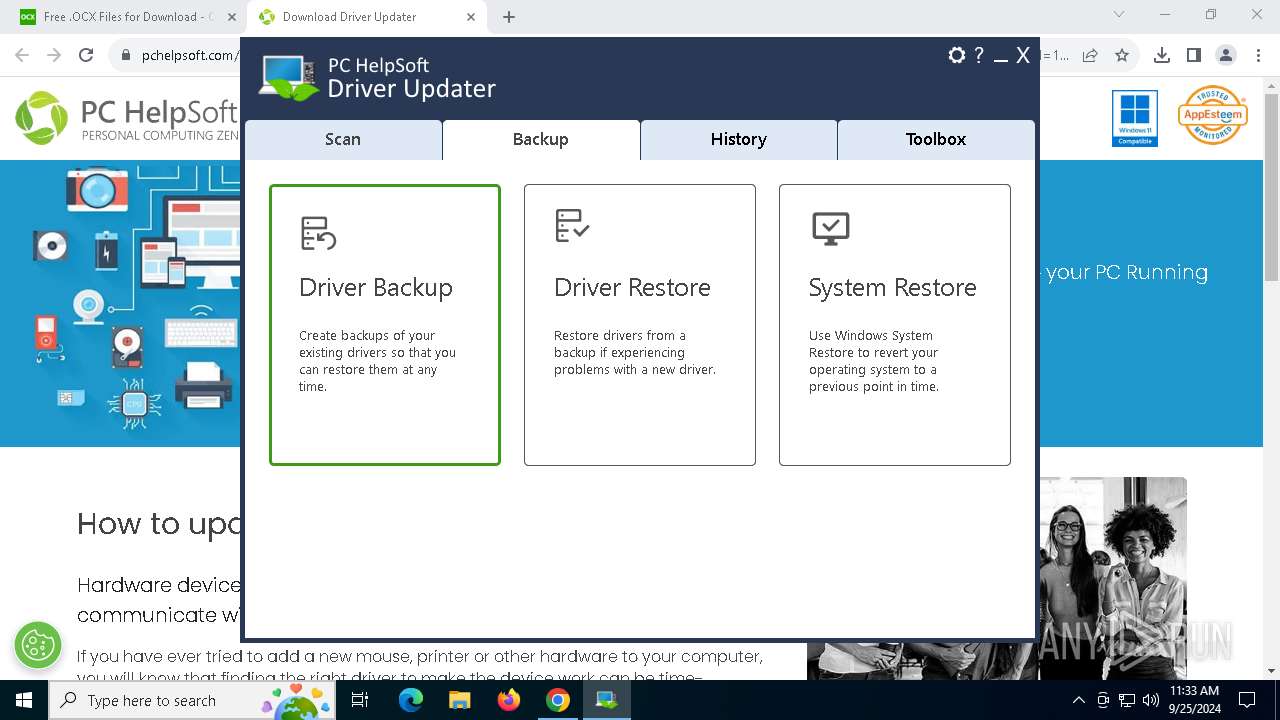Click the Driver Backup card icon
Viewport: 1280px width, 720px height.
318,233
